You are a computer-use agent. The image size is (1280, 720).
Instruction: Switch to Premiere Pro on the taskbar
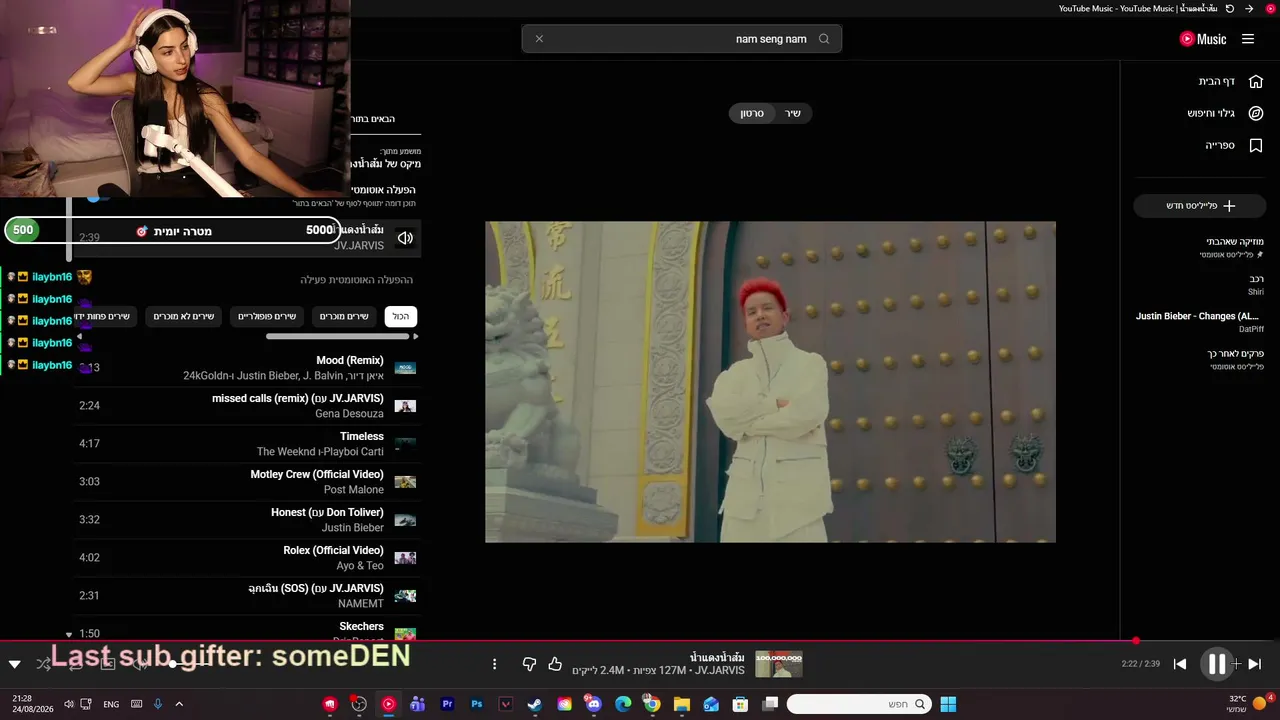point(447,704)
